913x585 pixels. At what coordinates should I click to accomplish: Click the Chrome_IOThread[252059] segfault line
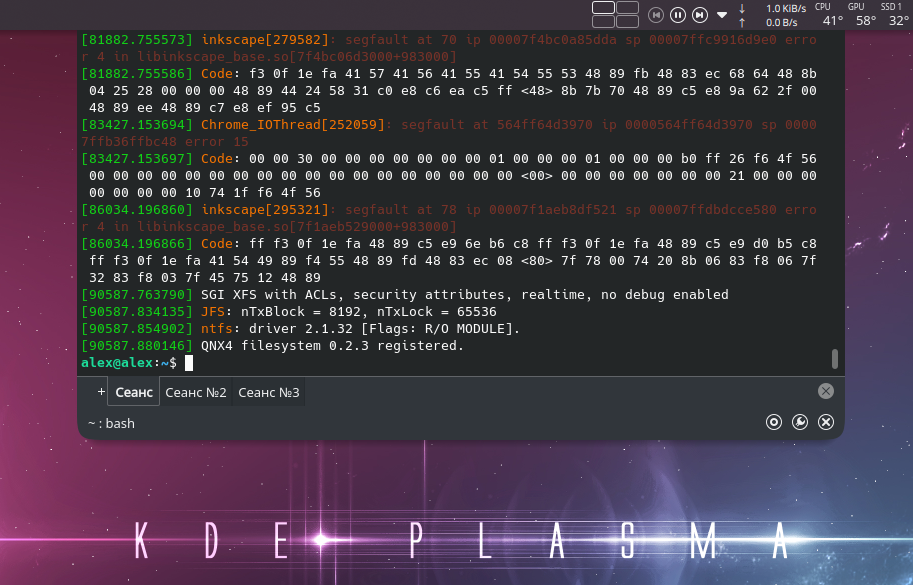coord(448,133)
